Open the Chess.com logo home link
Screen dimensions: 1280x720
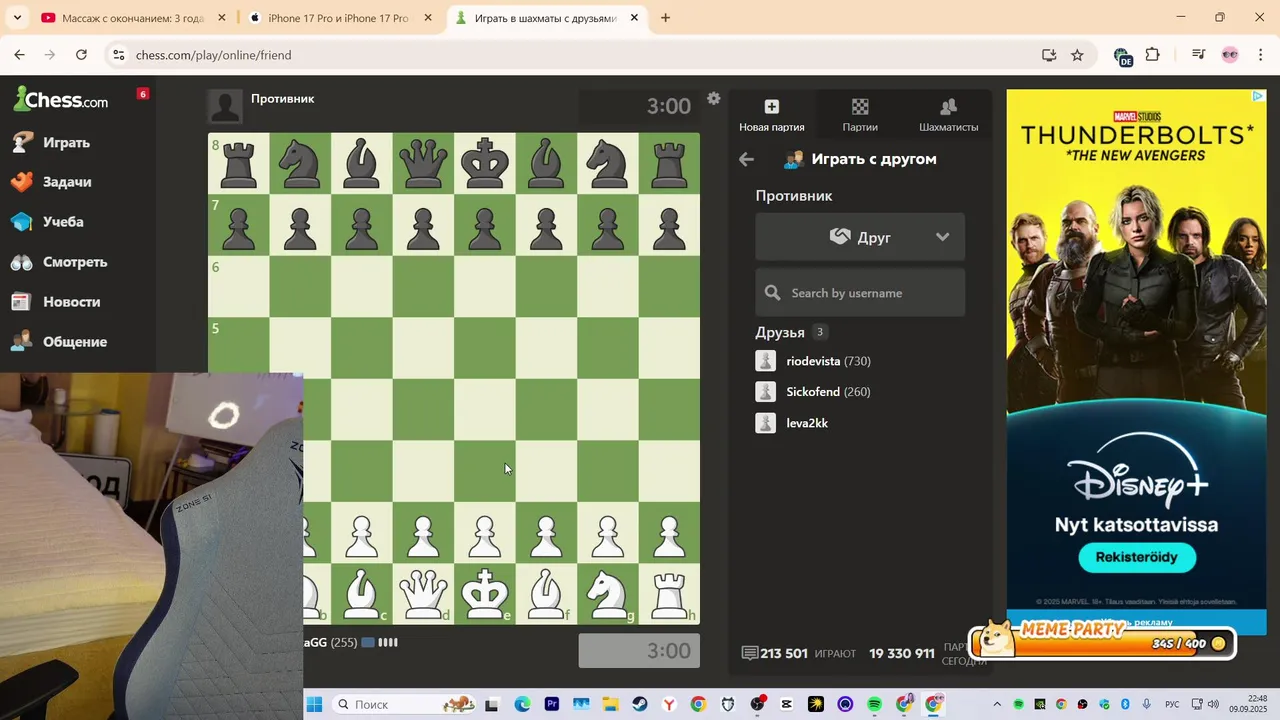tap(61, 99)
